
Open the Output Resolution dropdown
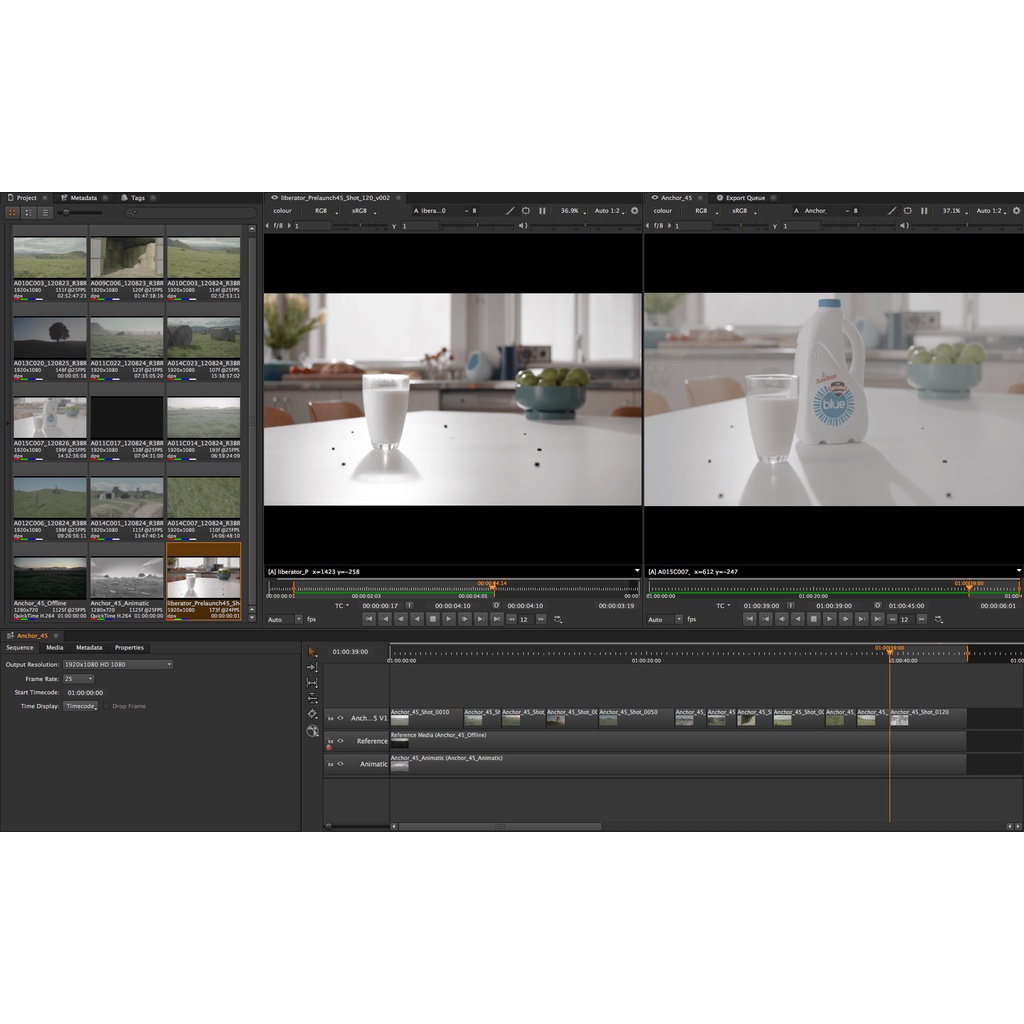[x=118, y=664]
